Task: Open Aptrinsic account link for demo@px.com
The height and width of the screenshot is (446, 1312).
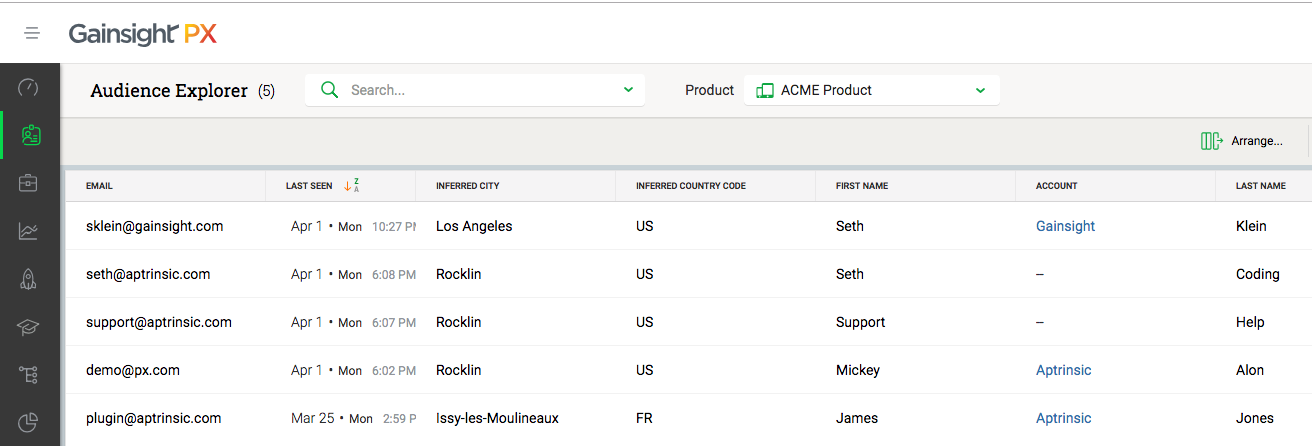Action: point(1063,370)
